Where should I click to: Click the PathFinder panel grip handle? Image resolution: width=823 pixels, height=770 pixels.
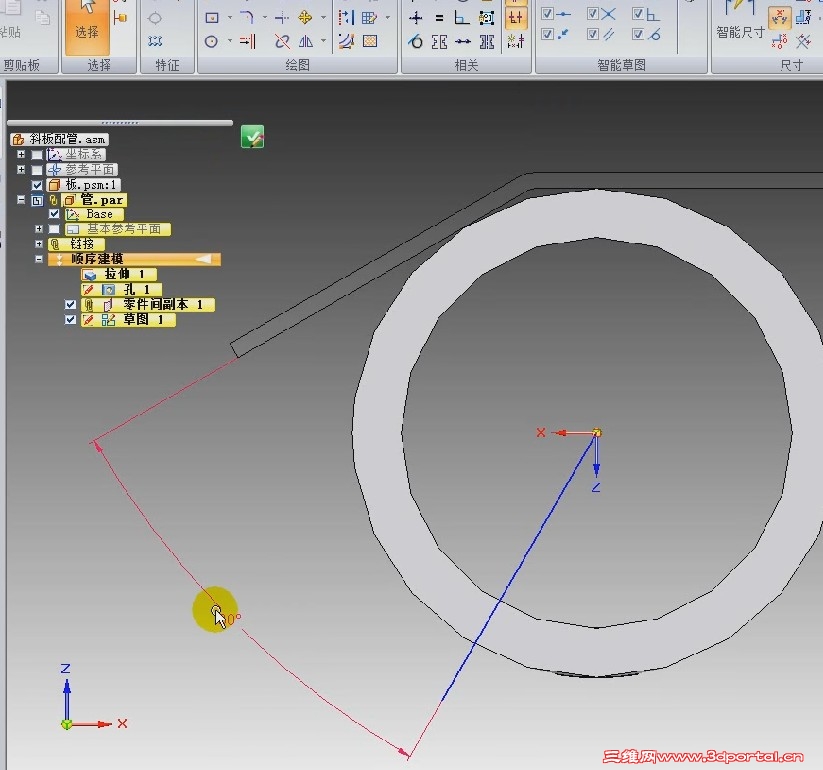click(120, 123)
